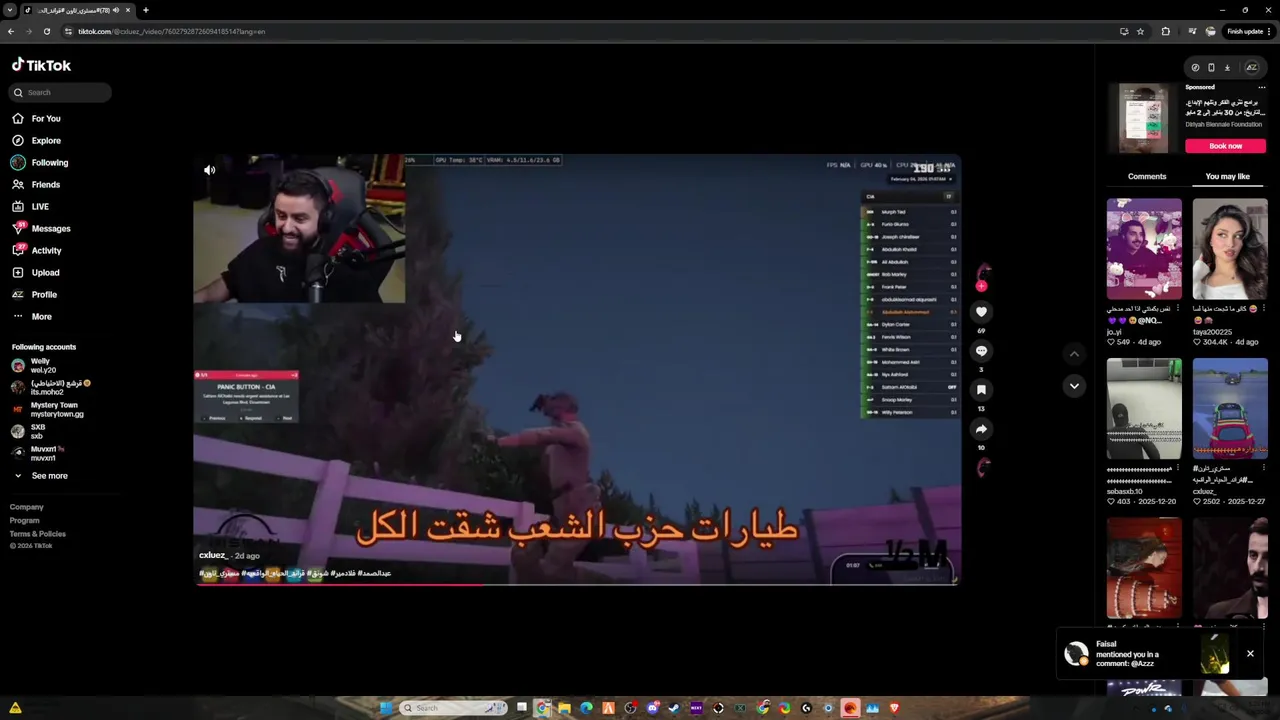Open the Windows Start menu
The height and width of the screenshot is (720, 1280).
(x=385, y=708)
